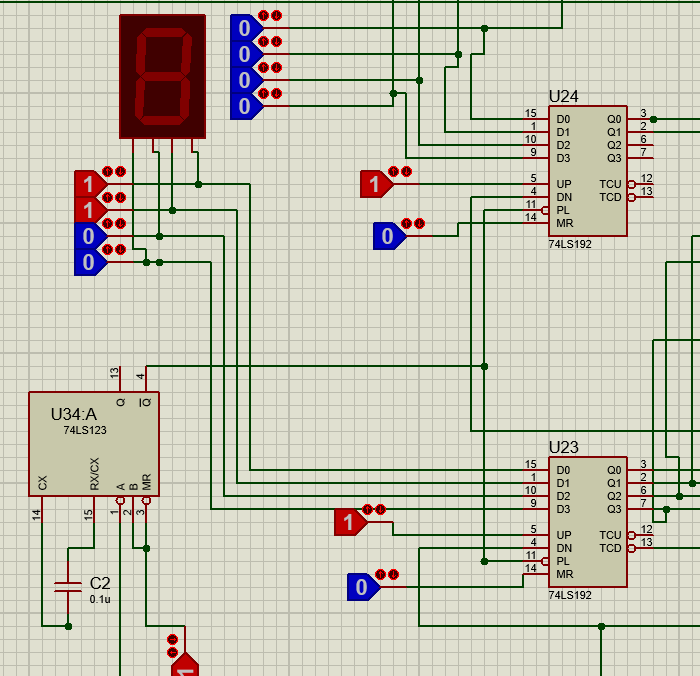Click the RX/CX pin label on U34:A
The height and width of the screenshot is (676, 700).
pos(94,474)
